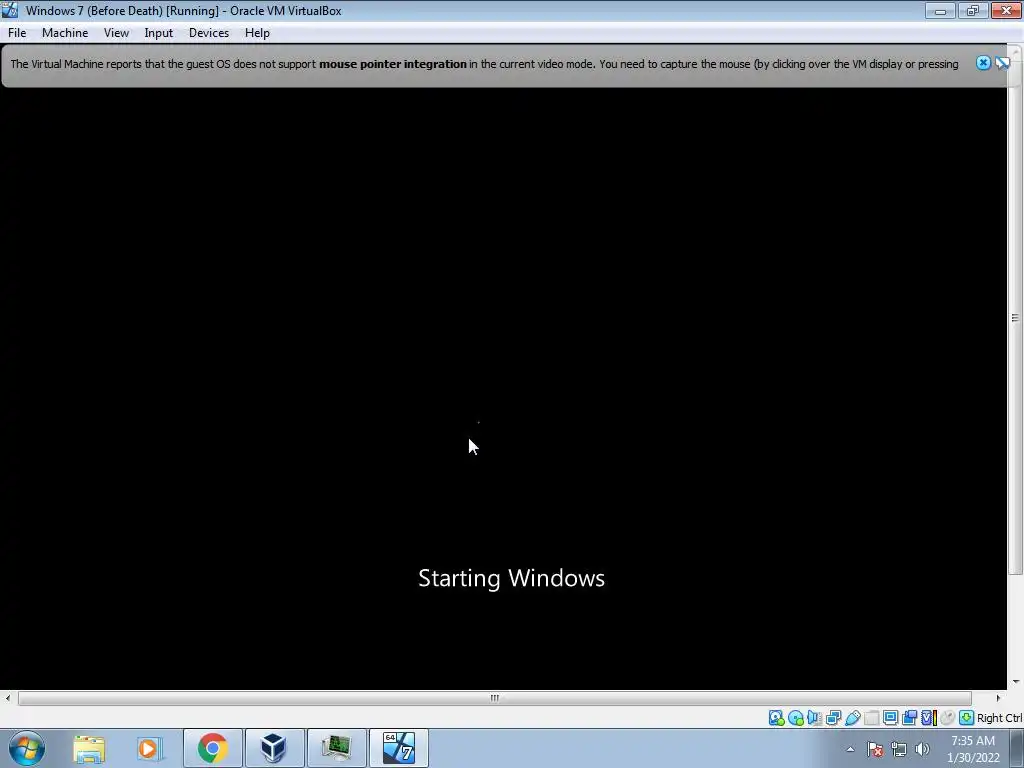This screenshot has height=768, width=1024.
Task: Click the Starting Windows text in VM
Action: (x=511, y=578)
